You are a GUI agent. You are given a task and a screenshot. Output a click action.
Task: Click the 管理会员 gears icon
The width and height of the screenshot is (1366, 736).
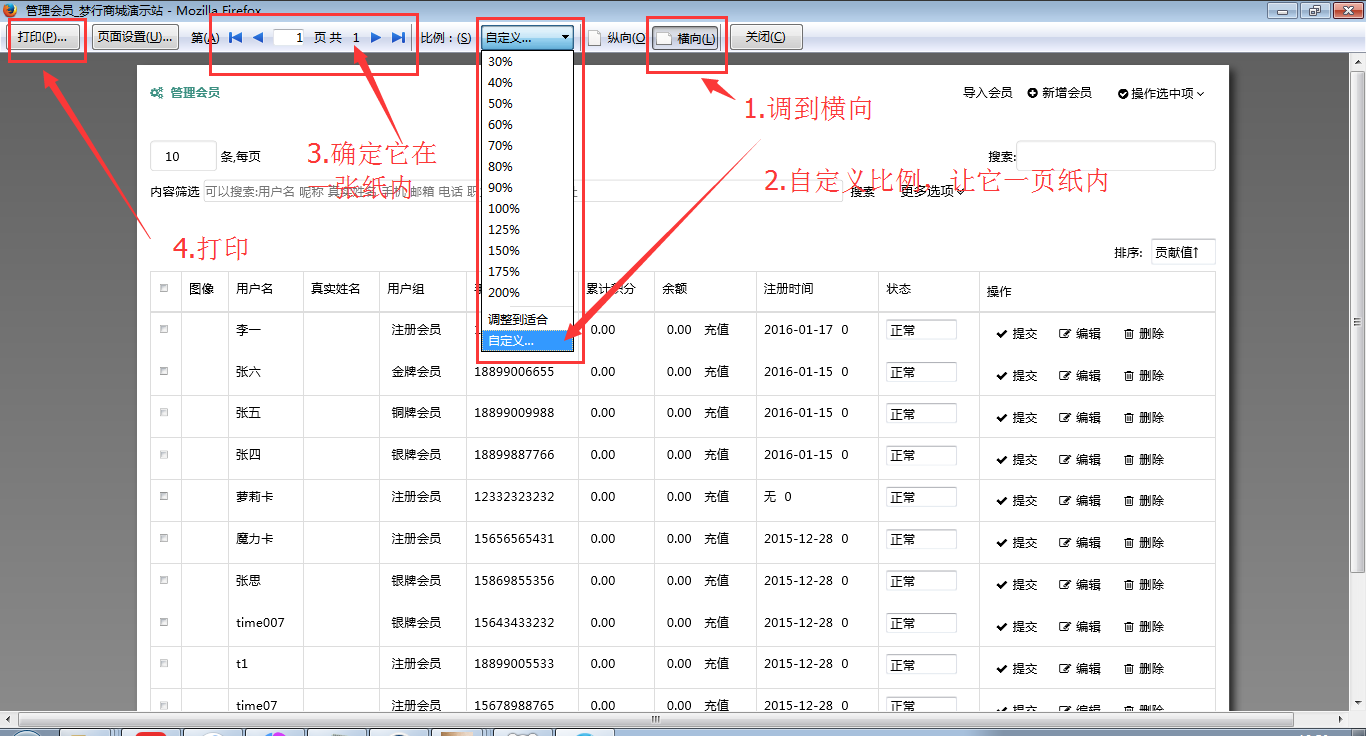[x=157, y=93]
